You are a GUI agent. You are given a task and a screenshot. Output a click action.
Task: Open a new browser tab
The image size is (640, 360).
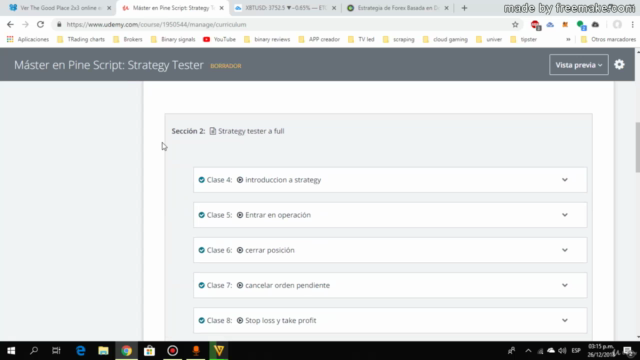464,8
